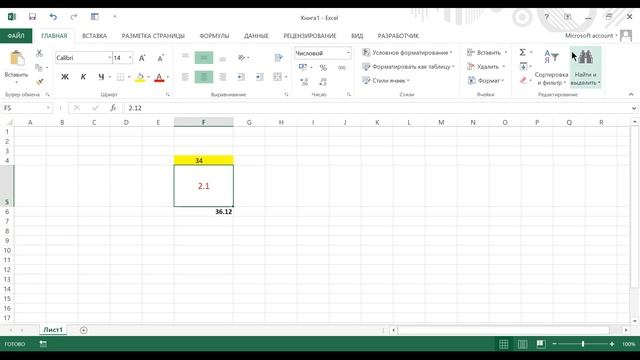640x360 pixels.
Task: Click the AutoSum sigma icon
Action: pyautogui.click(x=522, y=52)
